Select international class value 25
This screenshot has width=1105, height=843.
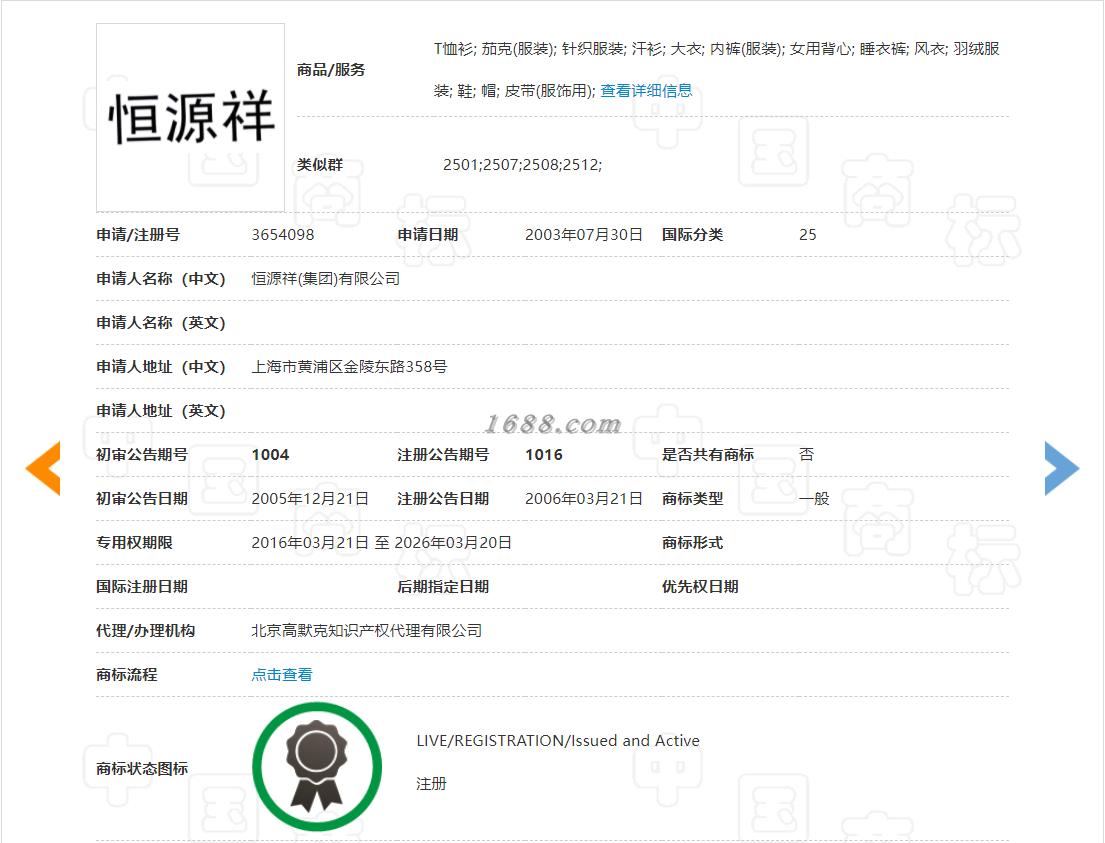808,235
